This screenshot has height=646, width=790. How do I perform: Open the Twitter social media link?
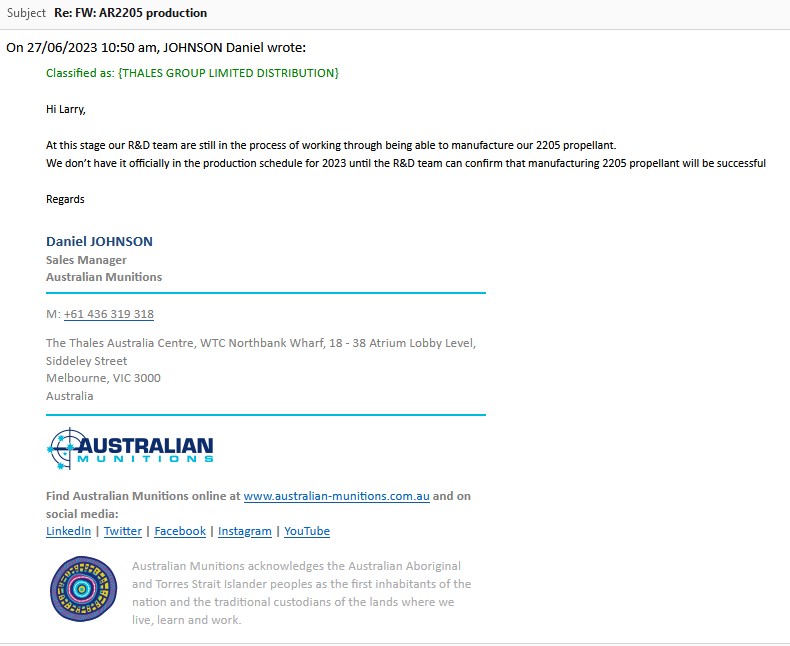pyautogui.click(x=122, y=531)
